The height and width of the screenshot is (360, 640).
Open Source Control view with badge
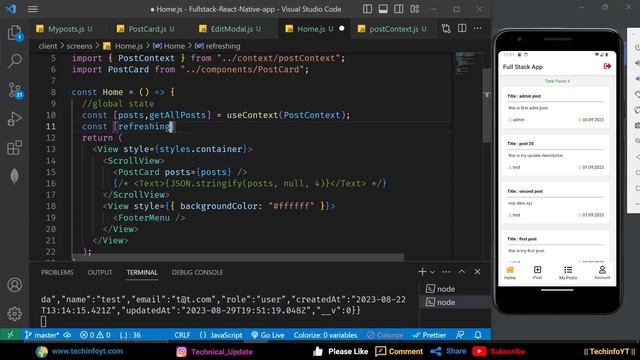click(15, 90)
